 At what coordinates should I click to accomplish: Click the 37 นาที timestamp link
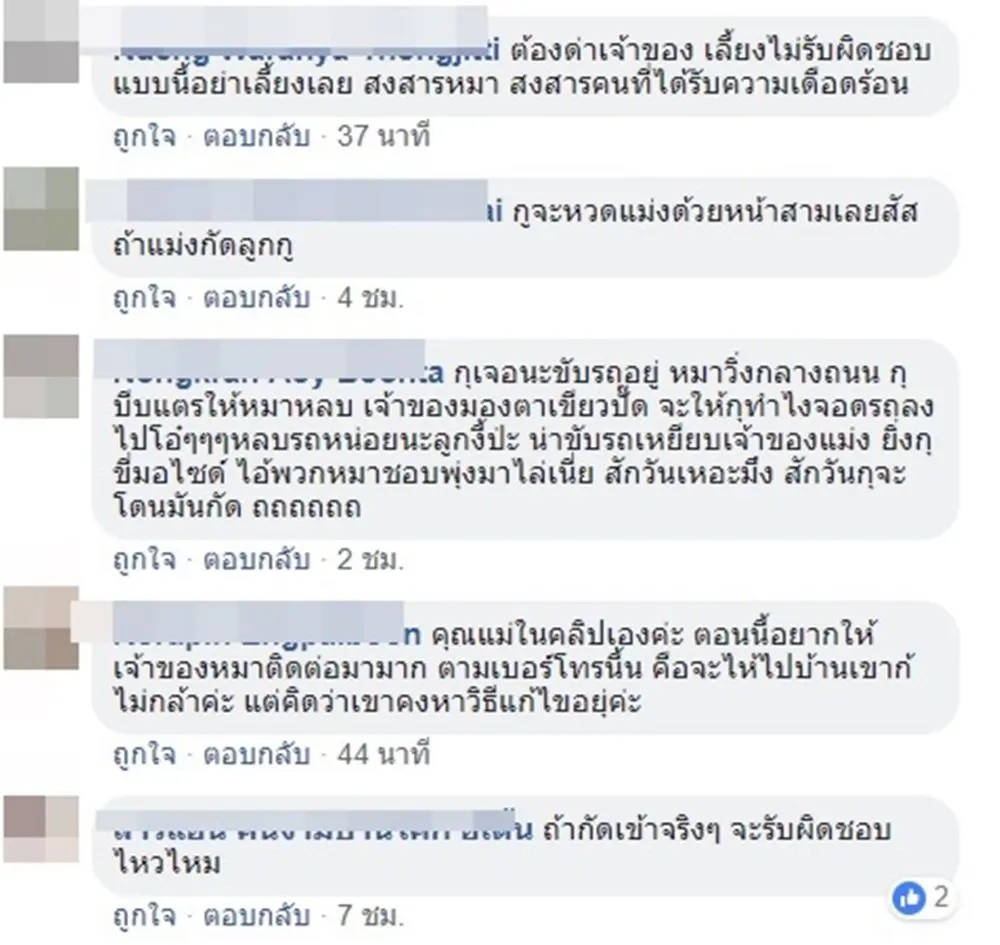(384, 136)
